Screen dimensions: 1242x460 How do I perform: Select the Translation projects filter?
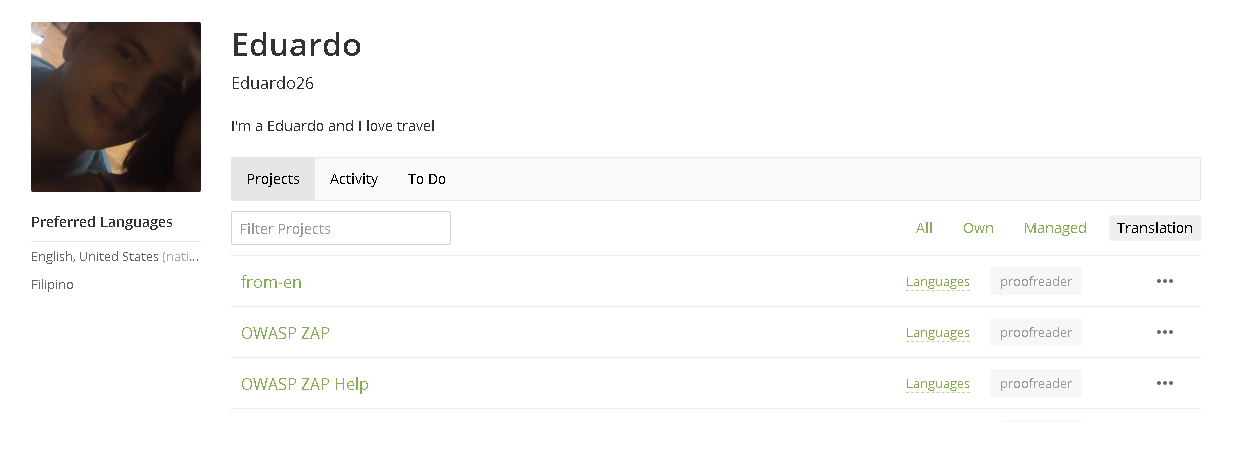(1155, 228)
